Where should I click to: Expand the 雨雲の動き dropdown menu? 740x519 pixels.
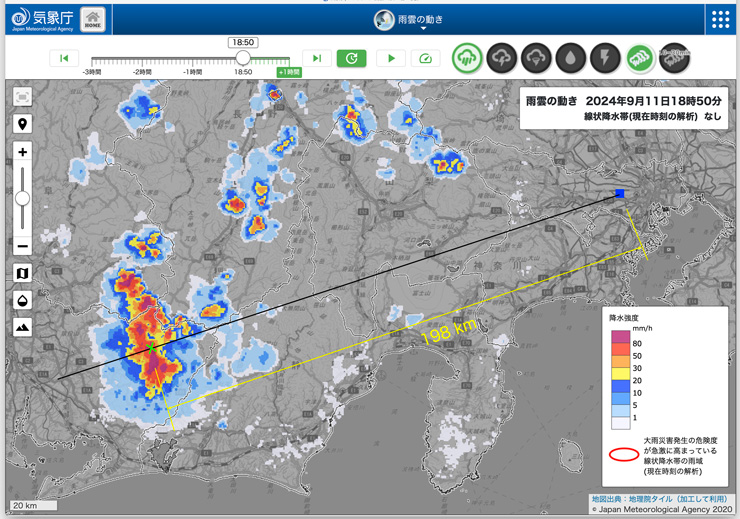pos(422,21)
